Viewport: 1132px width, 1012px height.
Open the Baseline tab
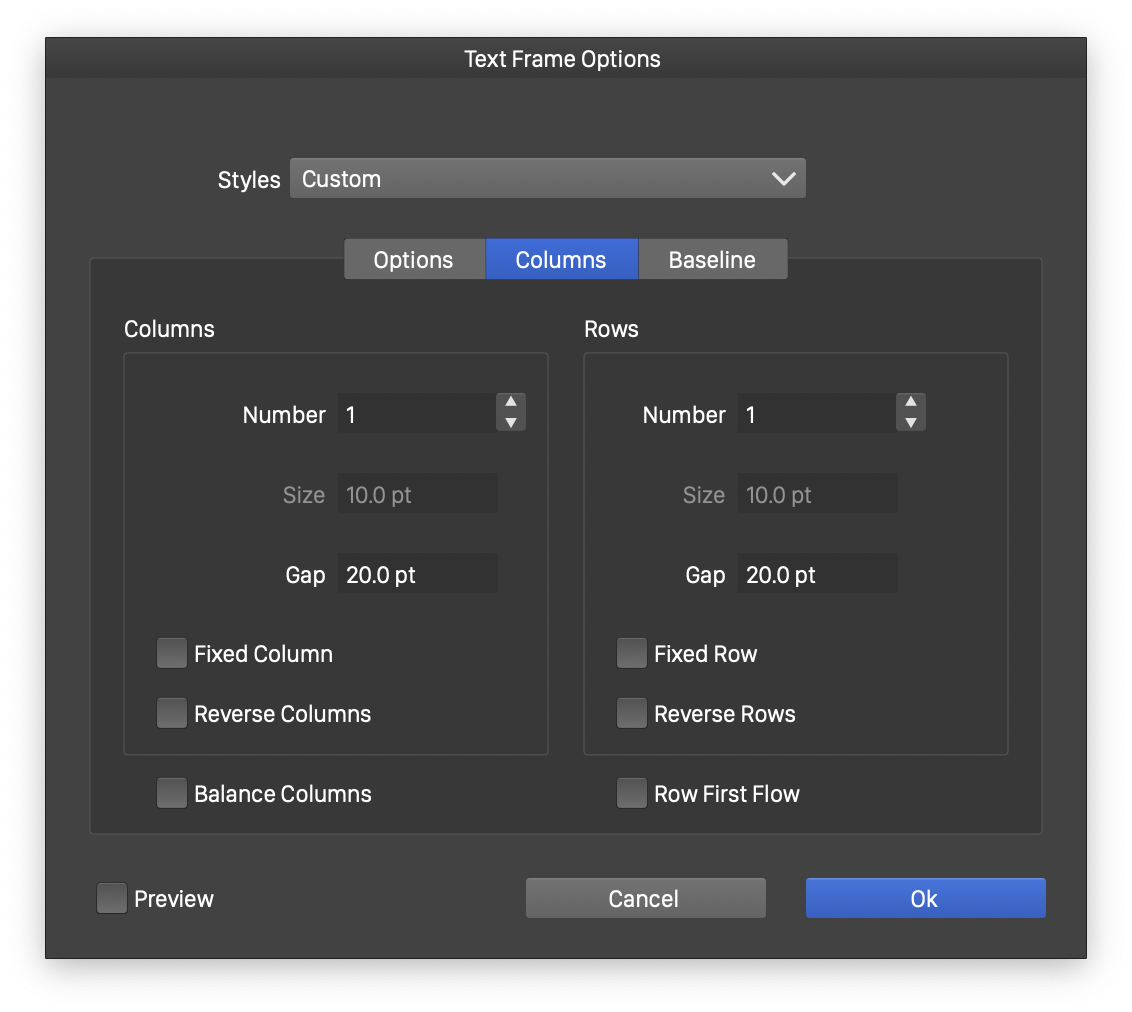click(x=712, y=260)
